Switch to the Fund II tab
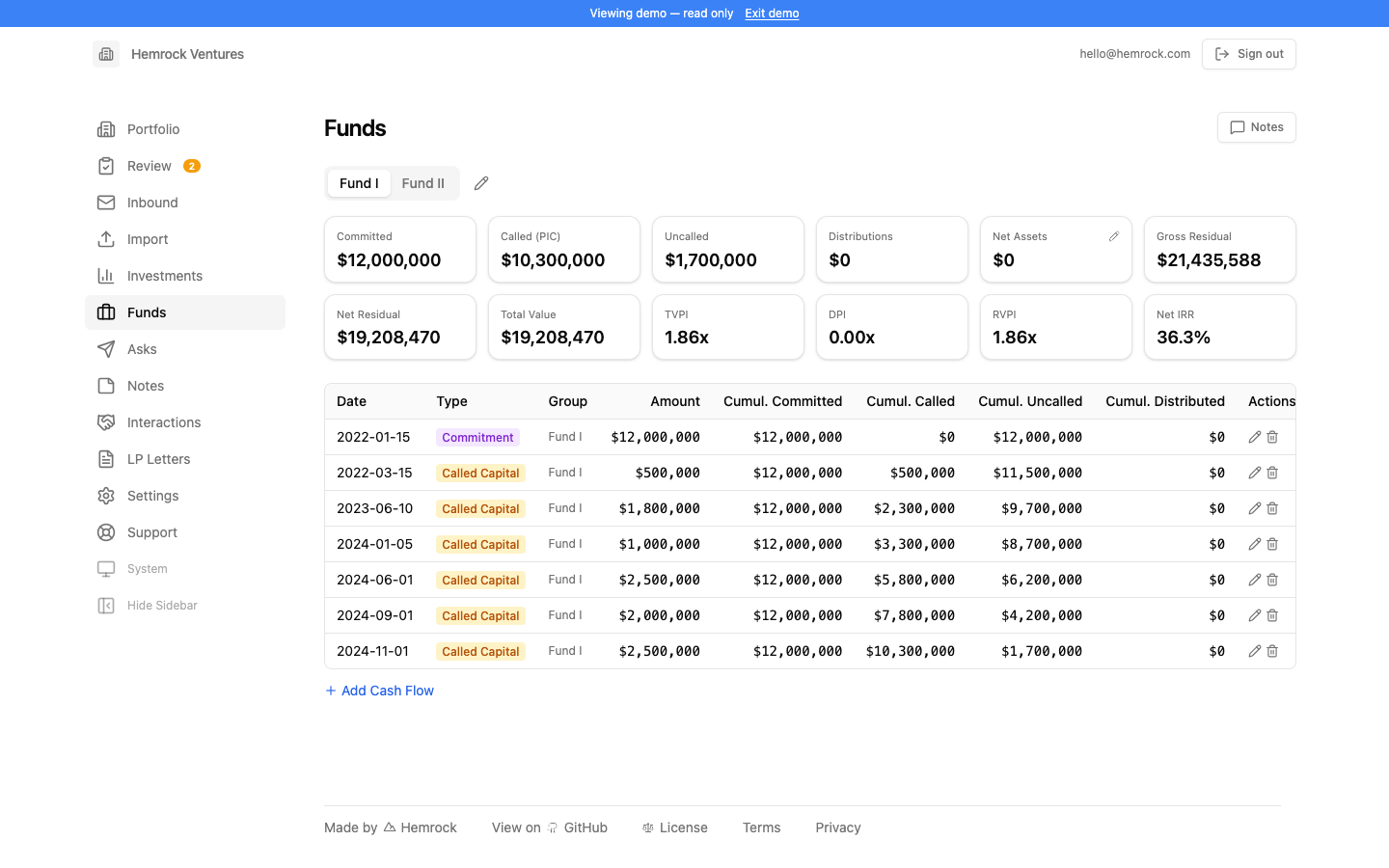The width and height of the screenshot is (1389, 868). pyautogui.click(x=423, y=183)
